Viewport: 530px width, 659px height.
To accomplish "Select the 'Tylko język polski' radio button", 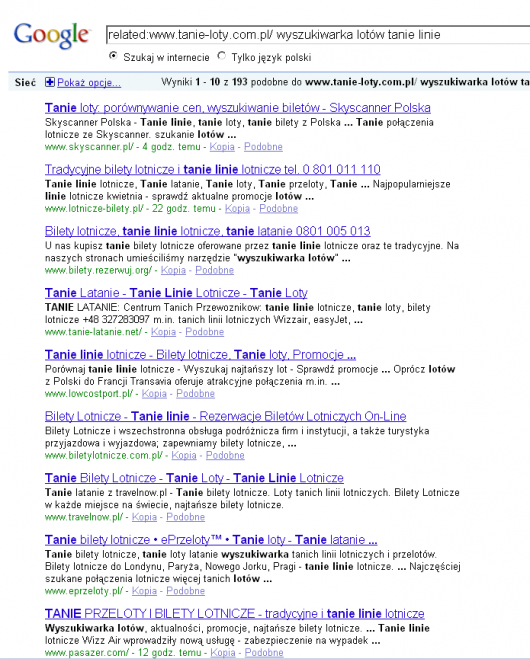I will [x=221, y=56].
